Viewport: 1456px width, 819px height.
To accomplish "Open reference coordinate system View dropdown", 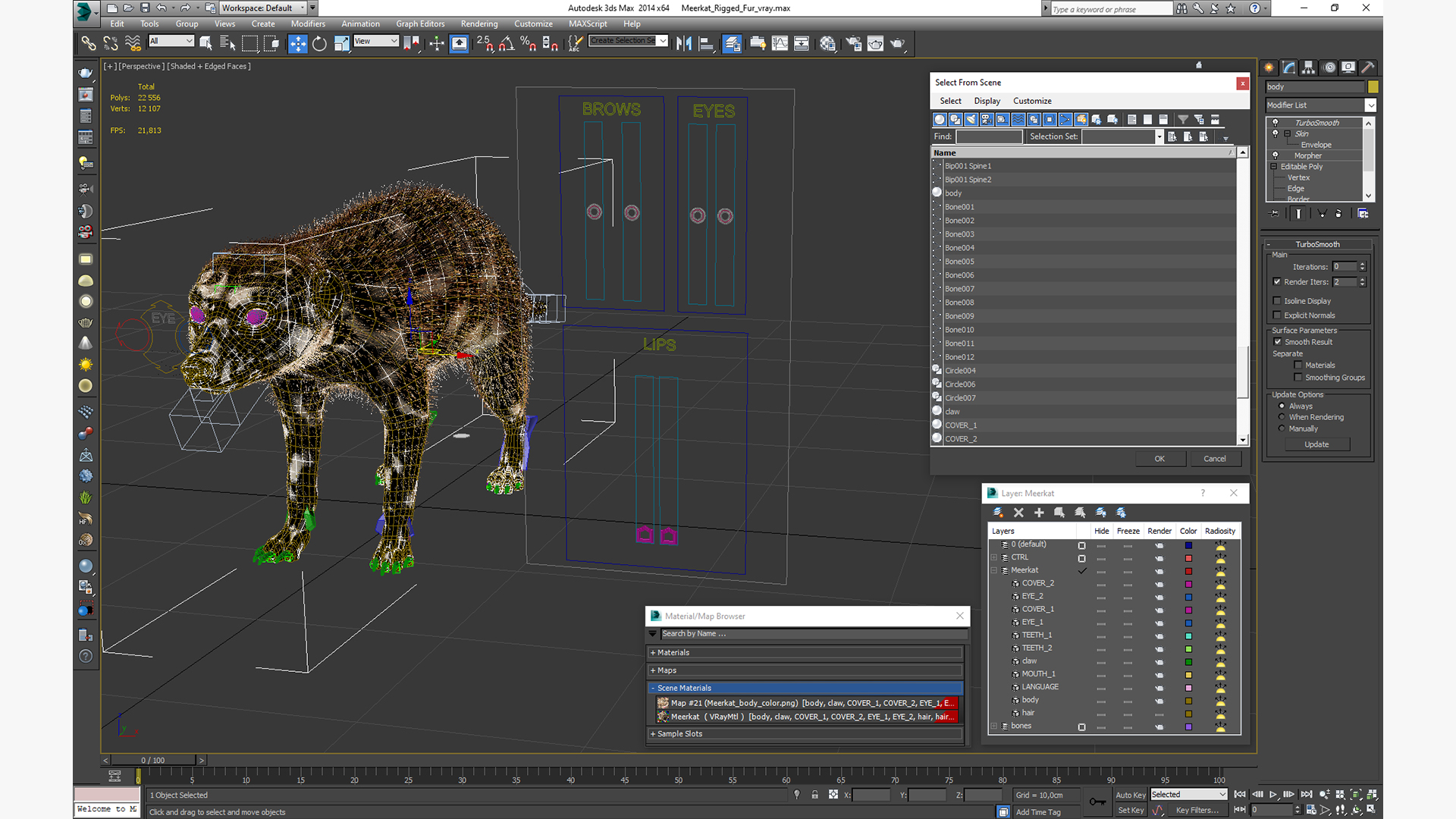I will (376, 41).
